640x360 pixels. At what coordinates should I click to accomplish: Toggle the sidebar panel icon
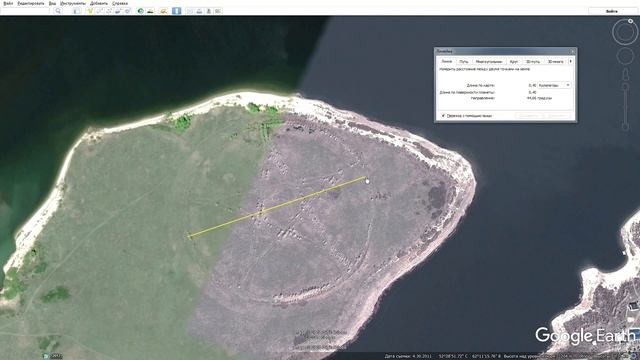(76, 11)
